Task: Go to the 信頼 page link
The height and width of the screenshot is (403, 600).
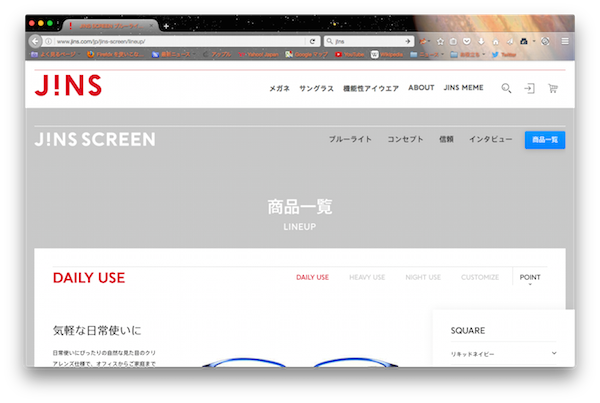Action: point(446,139)
